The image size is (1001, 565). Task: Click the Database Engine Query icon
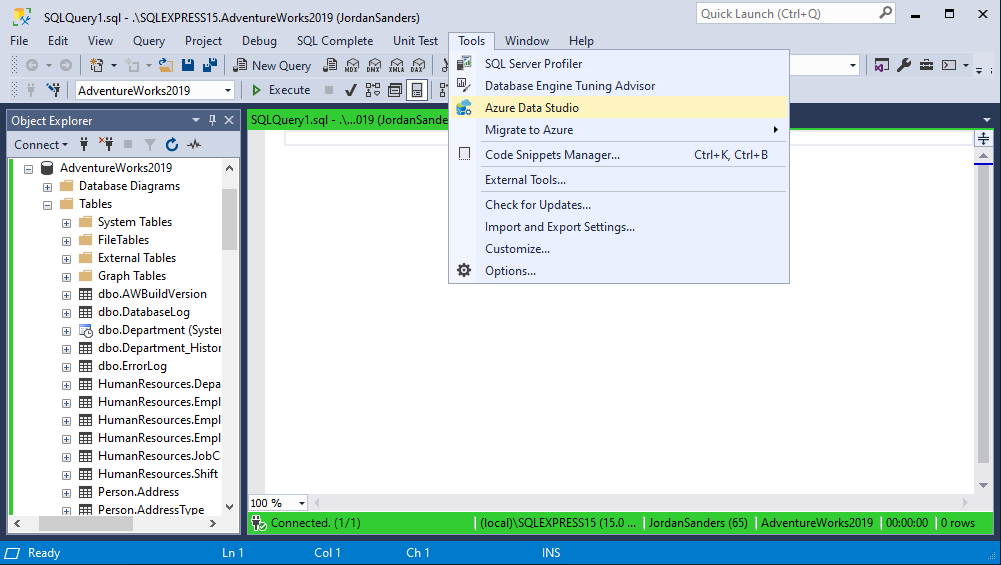pyautogui.click(x=330, y=65)
